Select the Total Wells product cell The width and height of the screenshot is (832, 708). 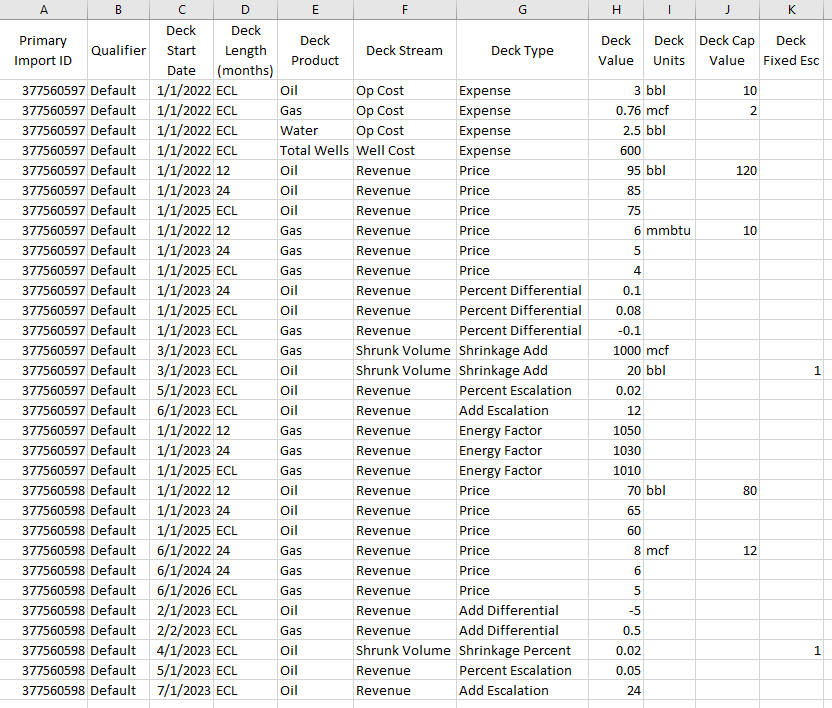click(x=315, y=150)
